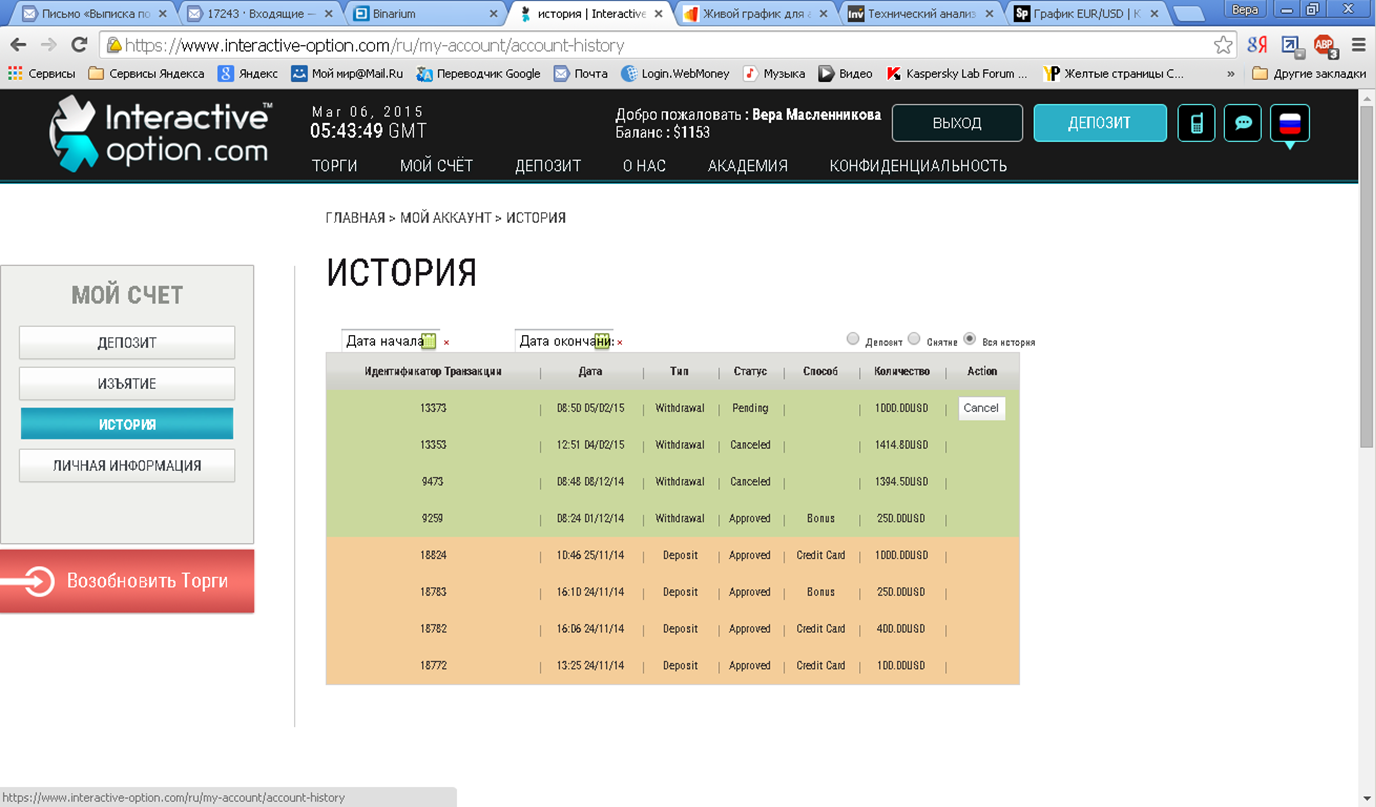Select the Депозит radio filter

[x=853, y=339]
